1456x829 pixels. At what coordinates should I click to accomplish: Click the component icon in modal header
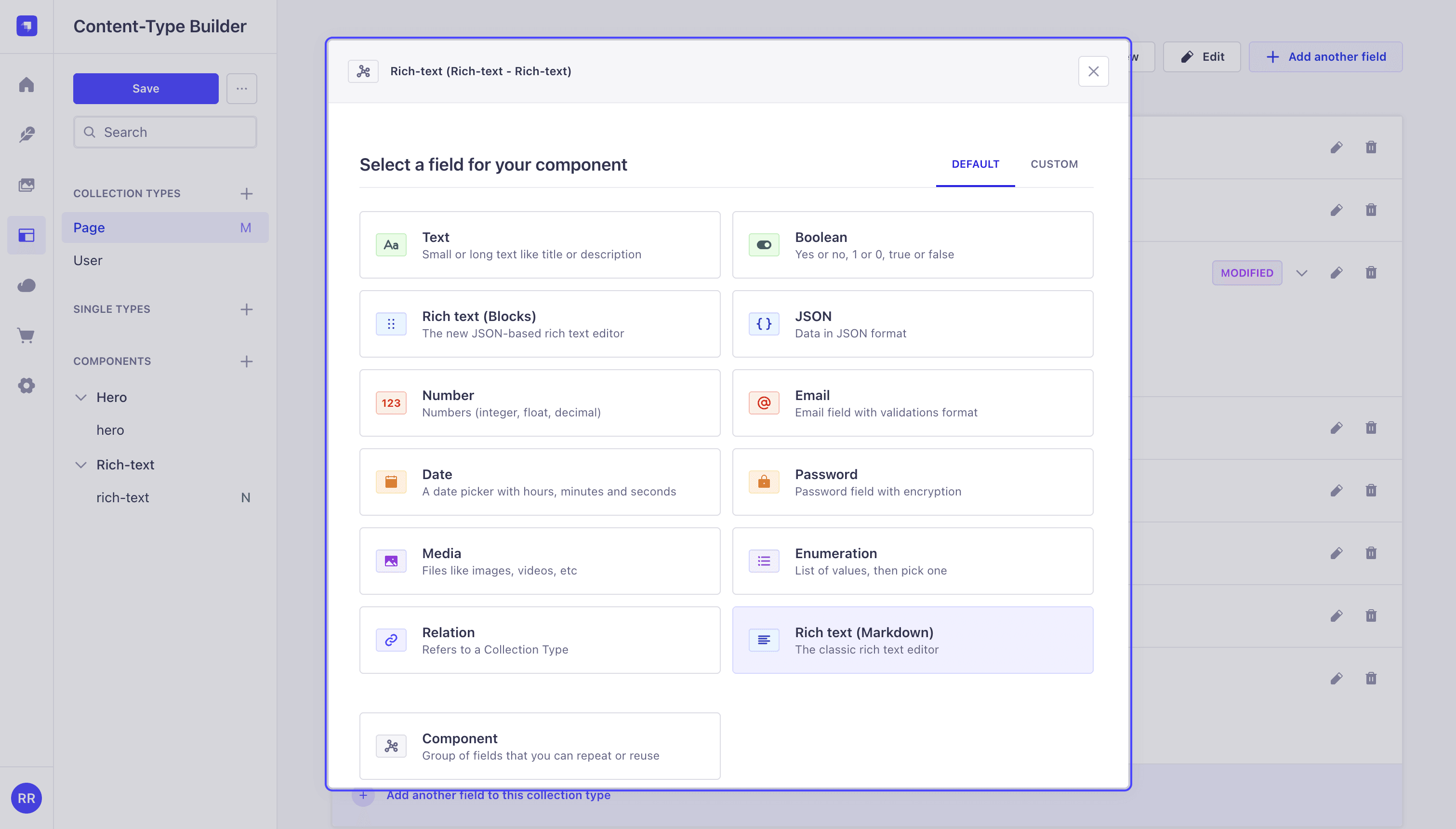(x=363, y=71)
